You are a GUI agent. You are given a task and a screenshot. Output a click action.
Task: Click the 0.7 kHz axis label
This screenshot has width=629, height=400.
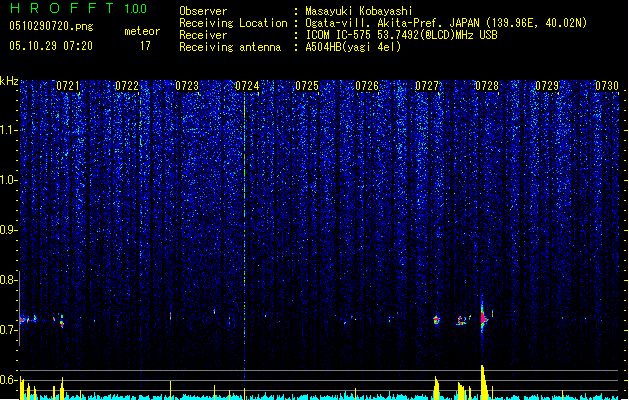click(x=8, y=330)
